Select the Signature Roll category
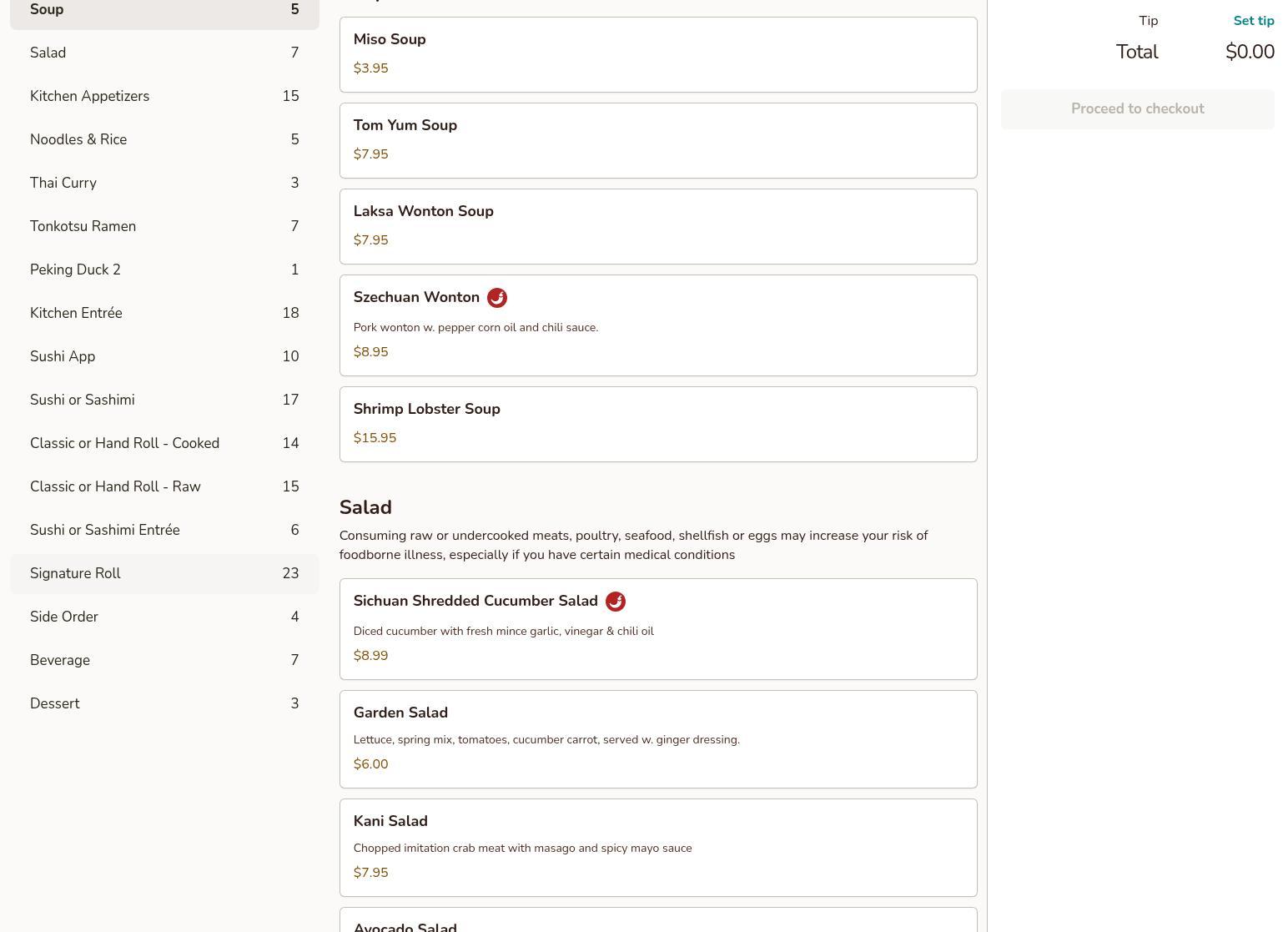This screenshot has height=932, width=1288. pos(164,573)
